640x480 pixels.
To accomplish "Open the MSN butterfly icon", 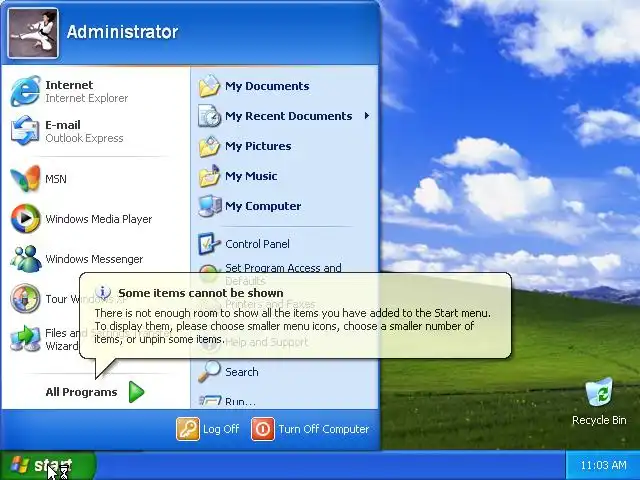I will 25,178.
